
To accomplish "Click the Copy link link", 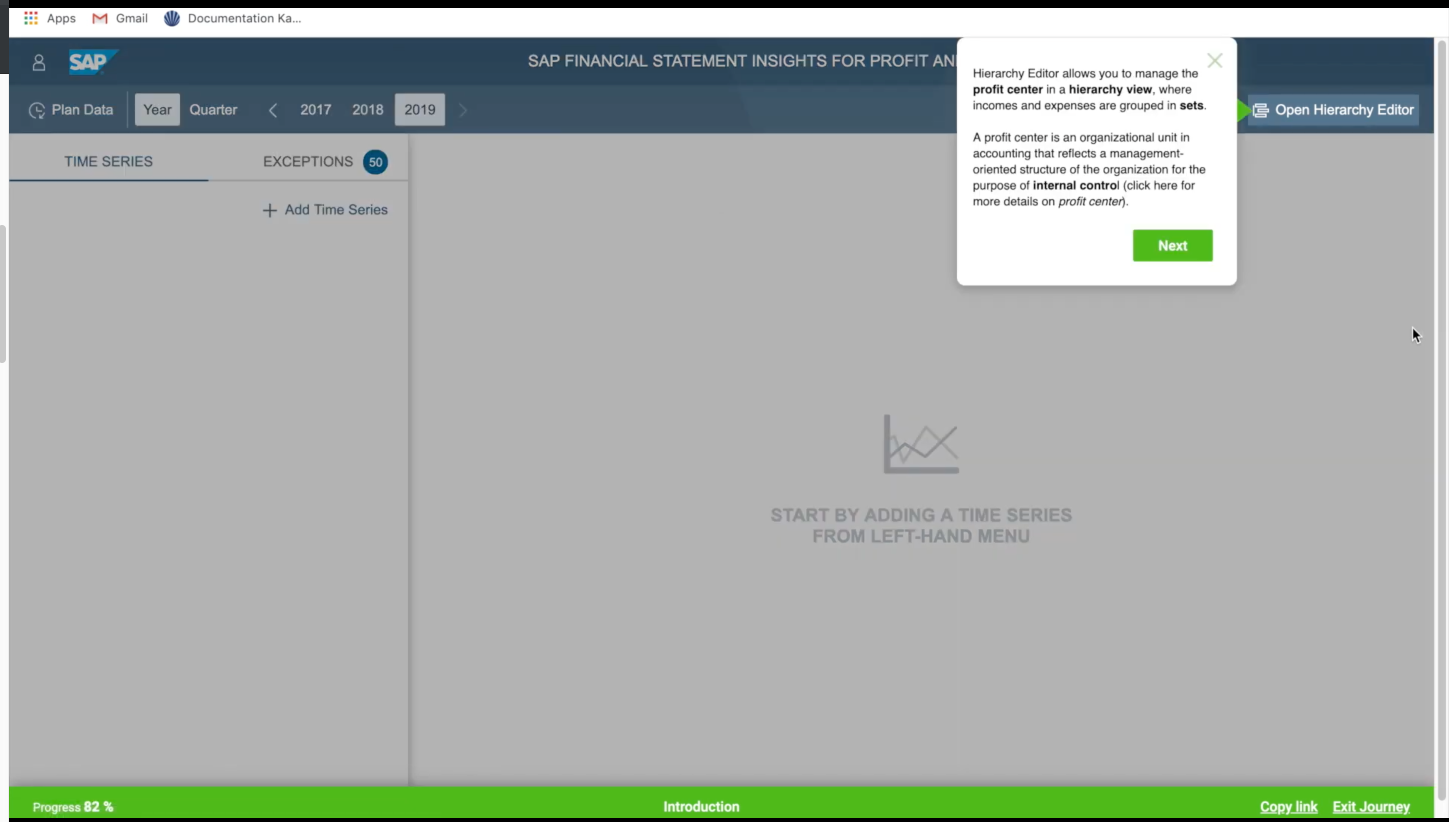I will pos(1289,807).
